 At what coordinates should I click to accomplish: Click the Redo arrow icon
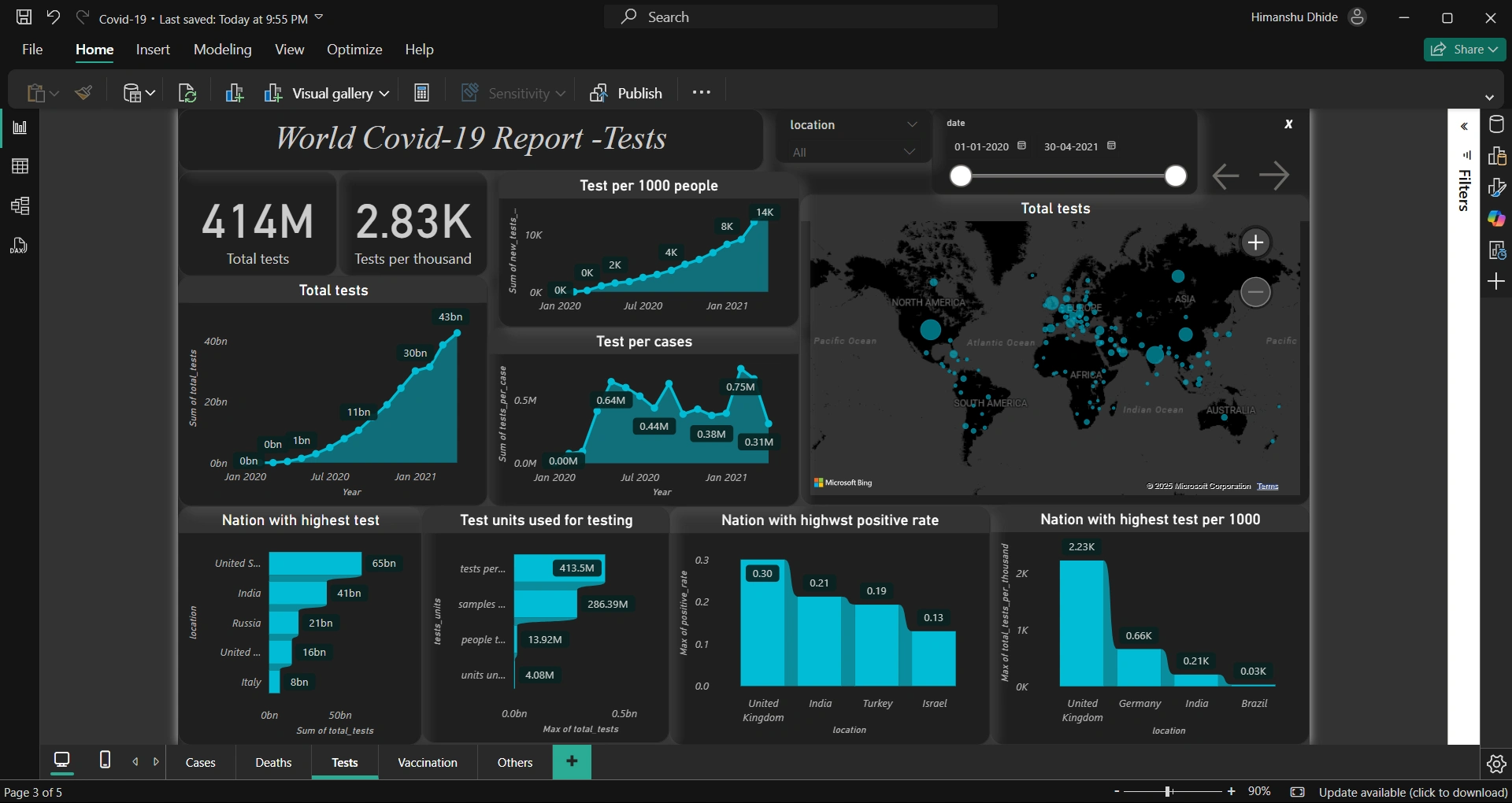[x=82, y=17]
